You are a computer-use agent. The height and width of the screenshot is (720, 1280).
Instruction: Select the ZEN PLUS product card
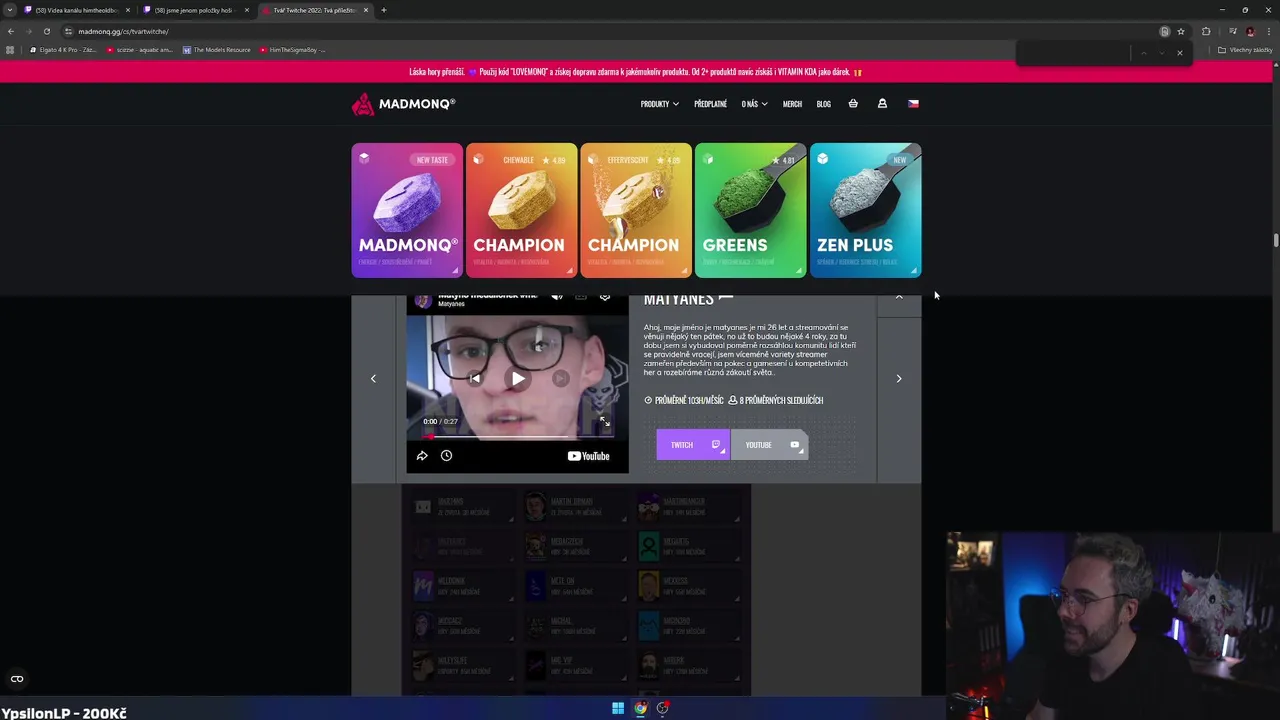click(x=865, y=210)
